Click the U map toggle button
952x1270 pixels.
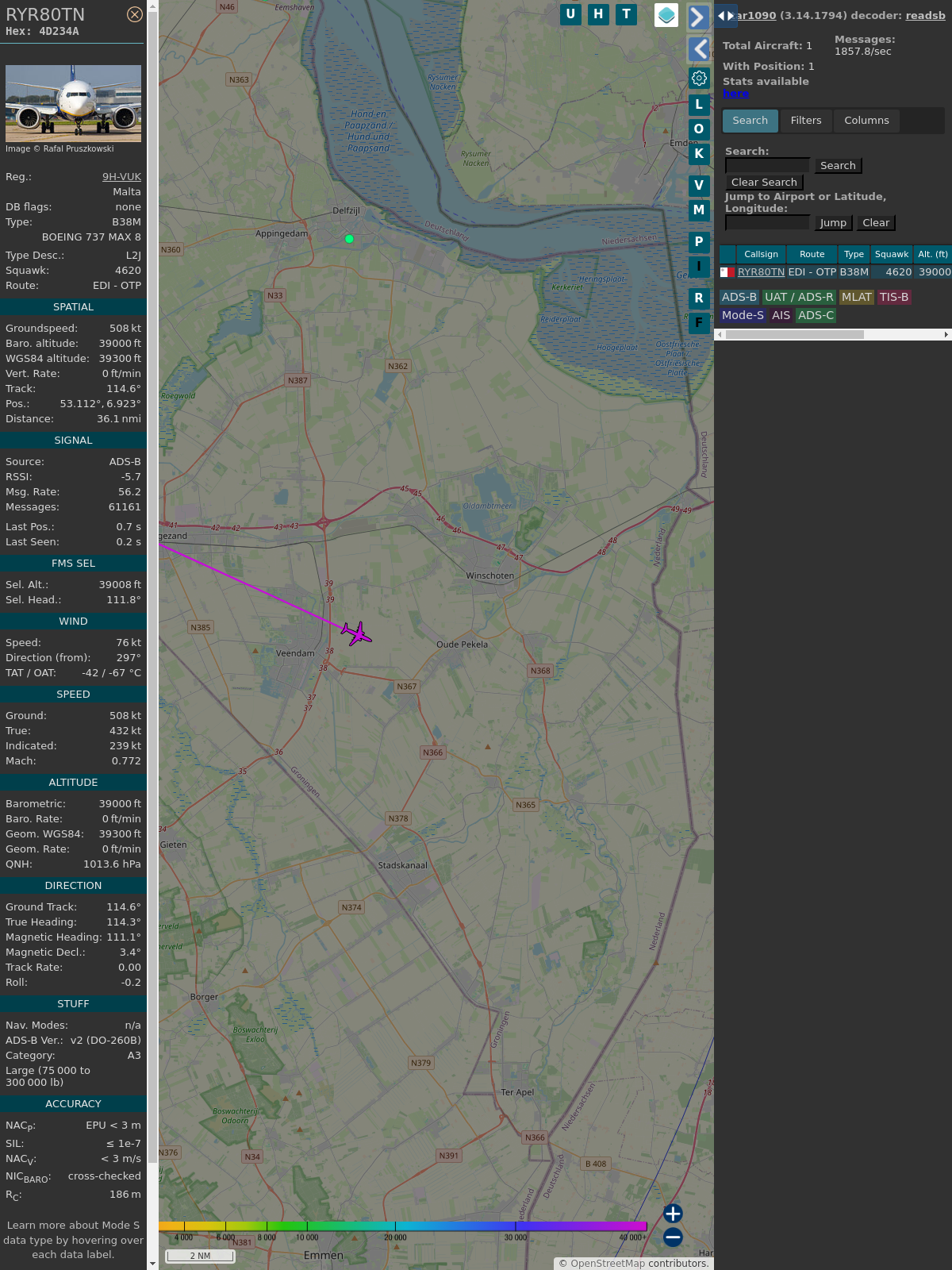570,14
